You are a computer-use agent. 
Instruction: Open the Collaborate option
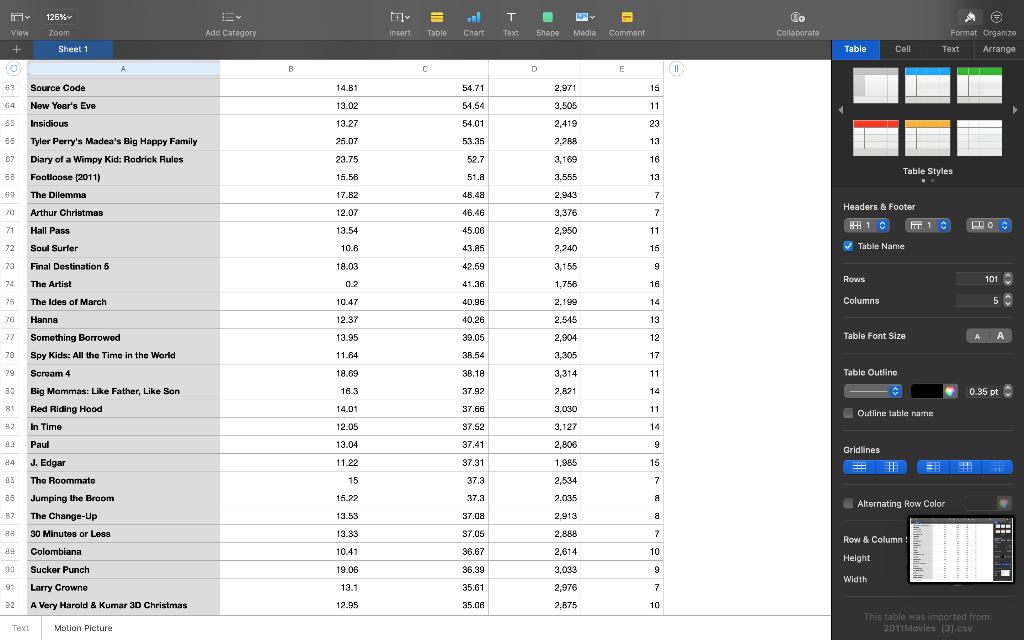(797, 17)
